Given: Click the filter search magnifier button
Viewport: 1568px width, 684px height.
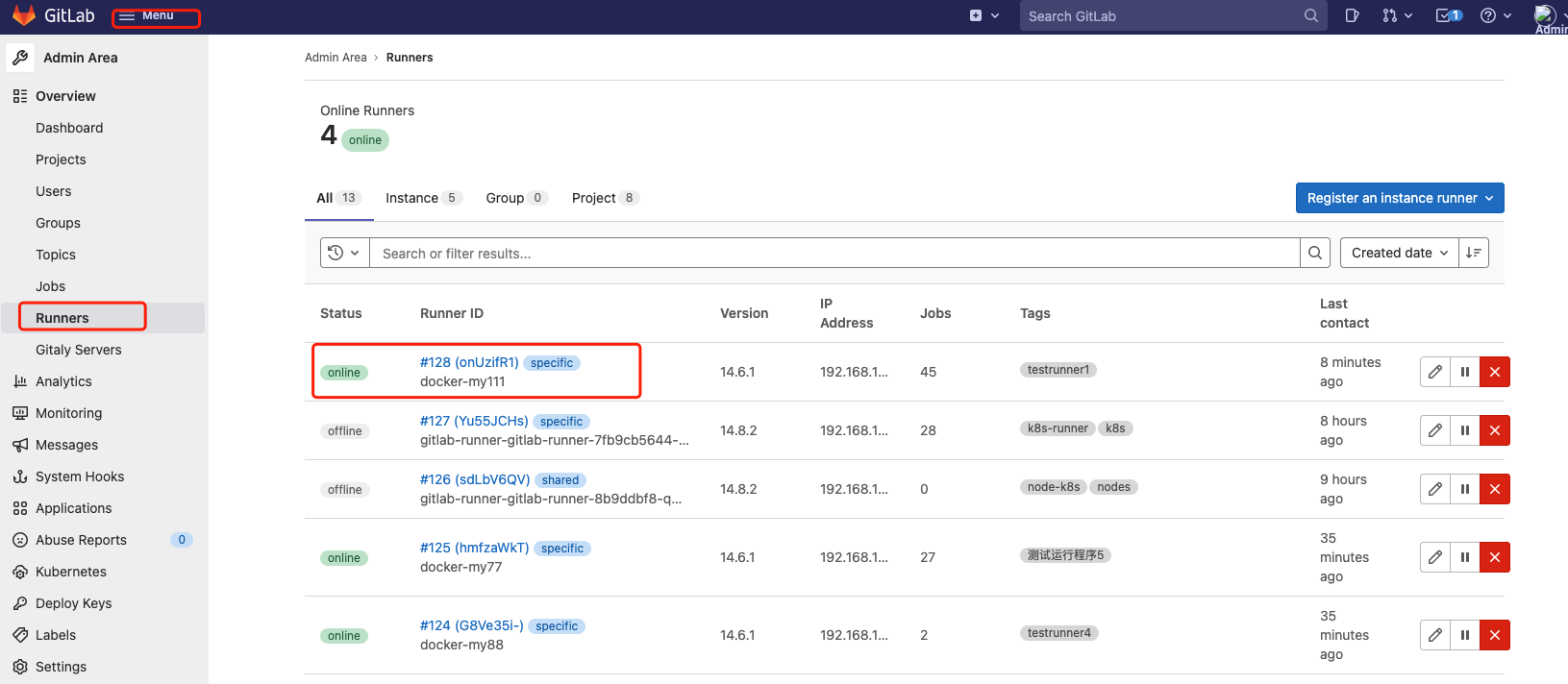Looking at the screenshot, I should coord(1315,253).
